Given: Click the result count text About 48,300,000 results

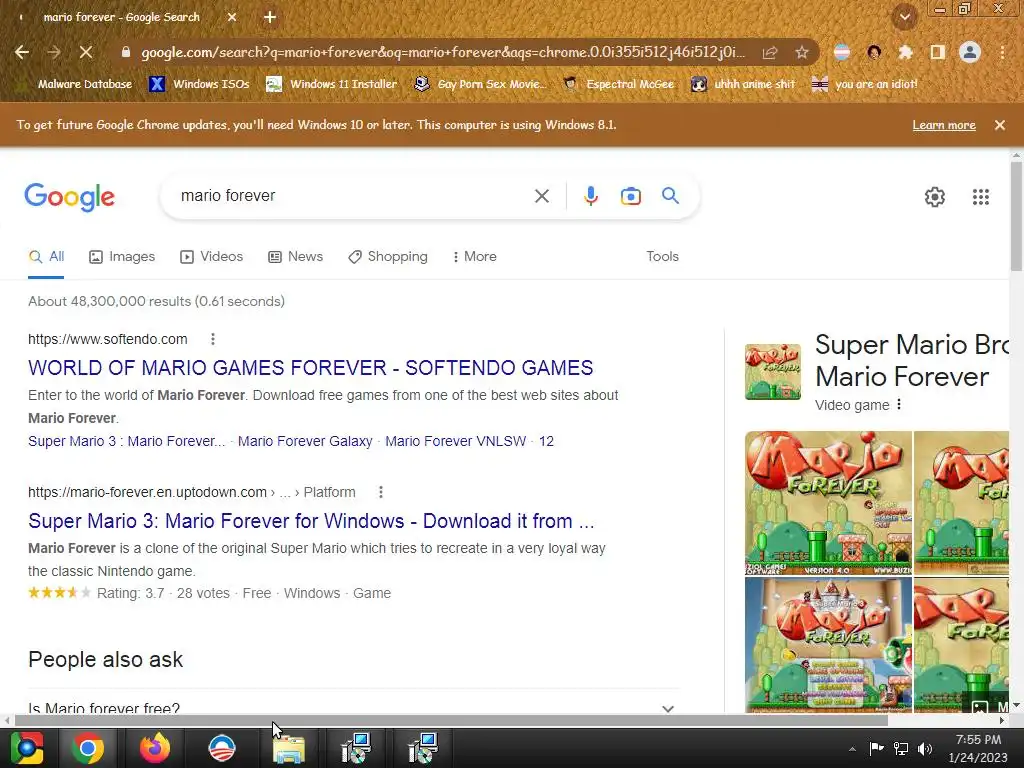Looking at the screenshot, I should tap(157, 302).
